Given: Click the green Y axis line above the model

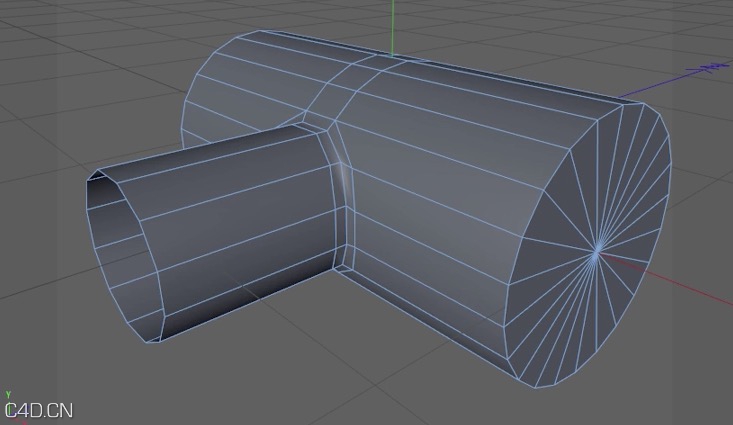Looking at the screenshot, I should coord(393,27).
